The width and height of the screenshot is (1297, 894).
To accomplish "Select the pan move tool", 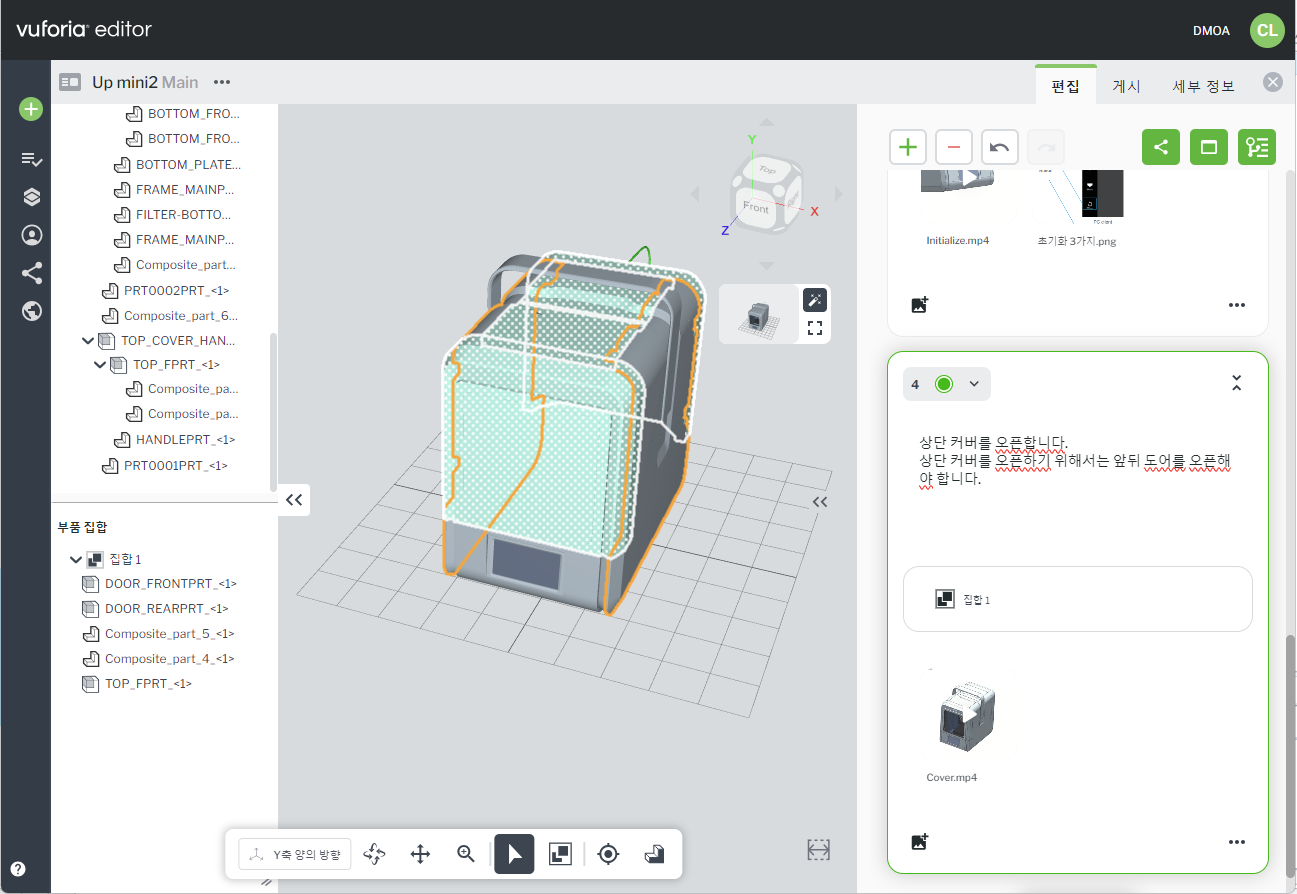I will [420, 854].
